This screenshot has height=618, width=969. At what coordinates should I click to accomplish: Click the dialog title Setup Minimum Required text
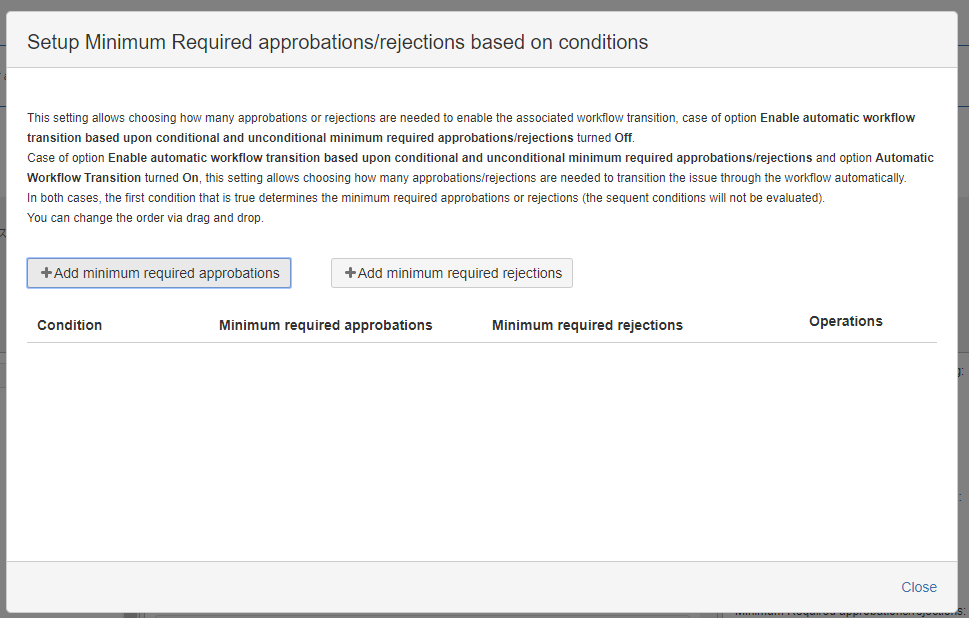coord(337,42)
